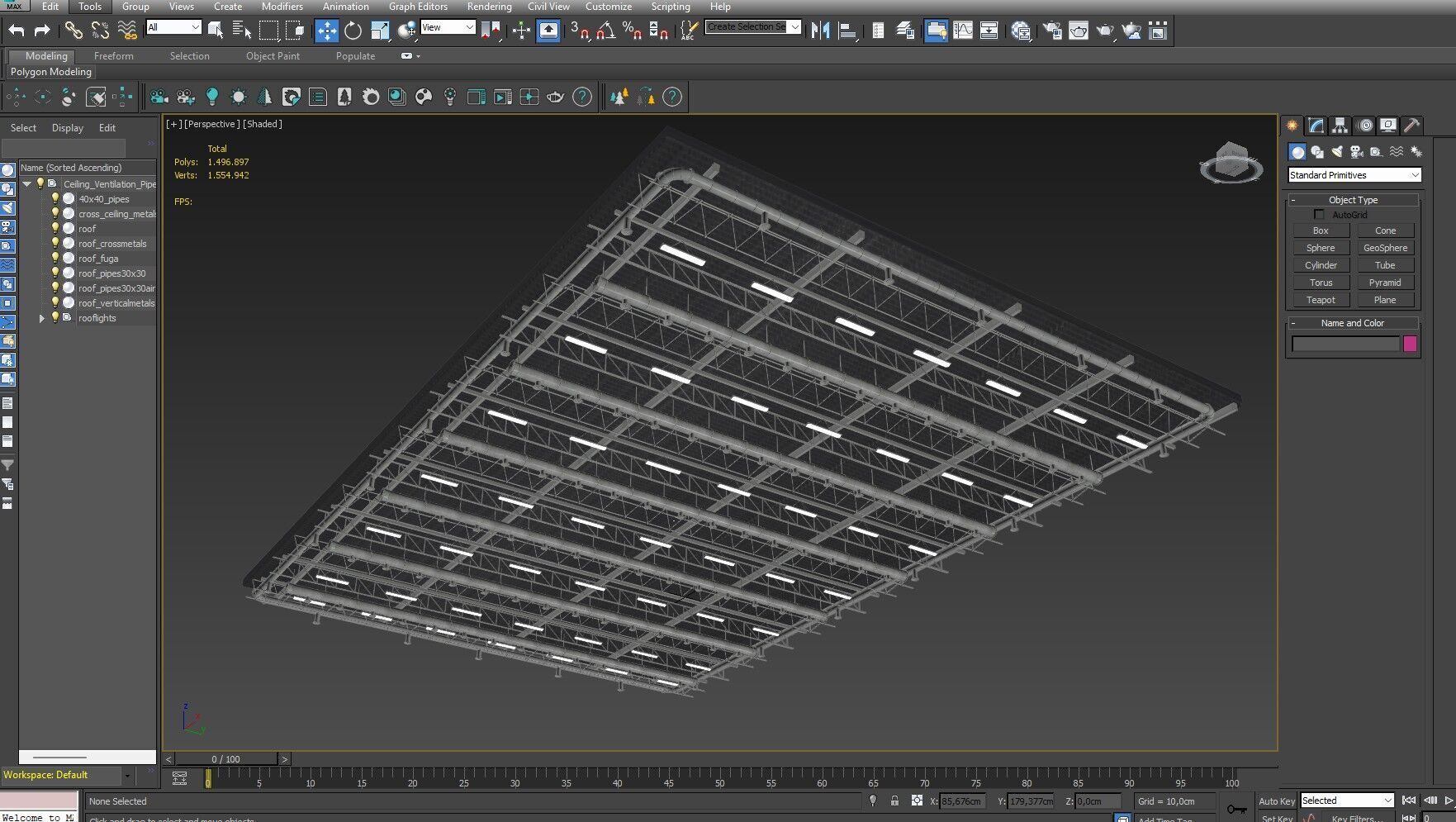This screenshot has width=1456, height=822.
Task: Open the Modify panel tab icon
Action: 1316,126
